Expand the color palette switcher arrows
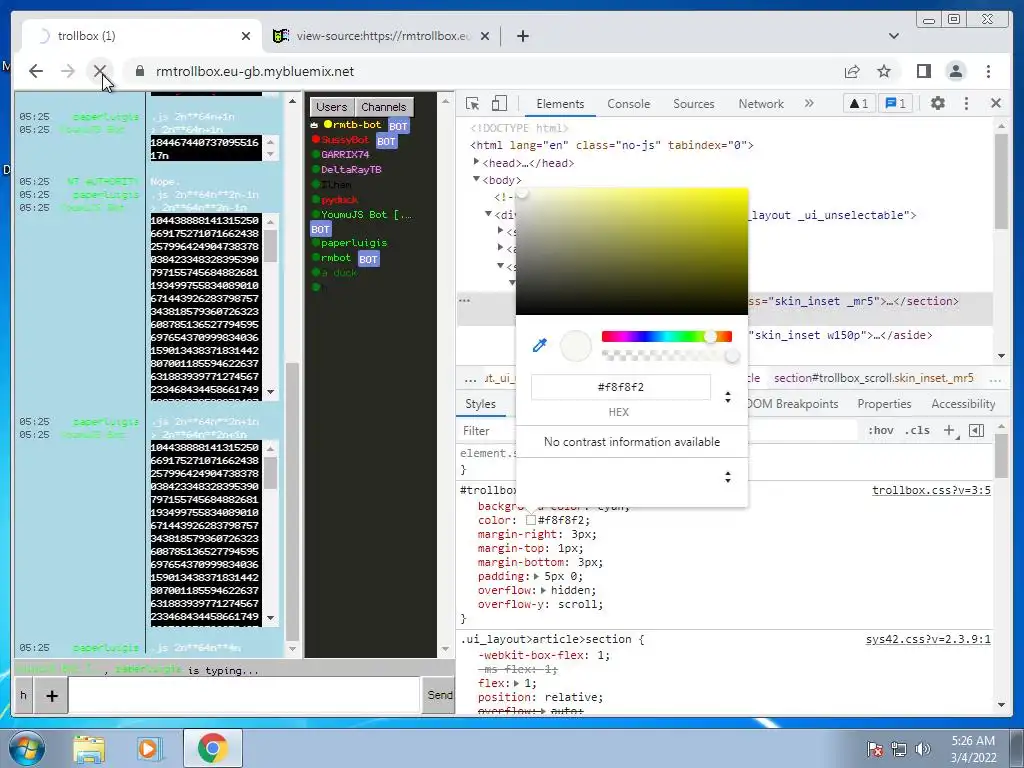The height and width of the screenshot is (768, 1024). (x=728, y=477)
